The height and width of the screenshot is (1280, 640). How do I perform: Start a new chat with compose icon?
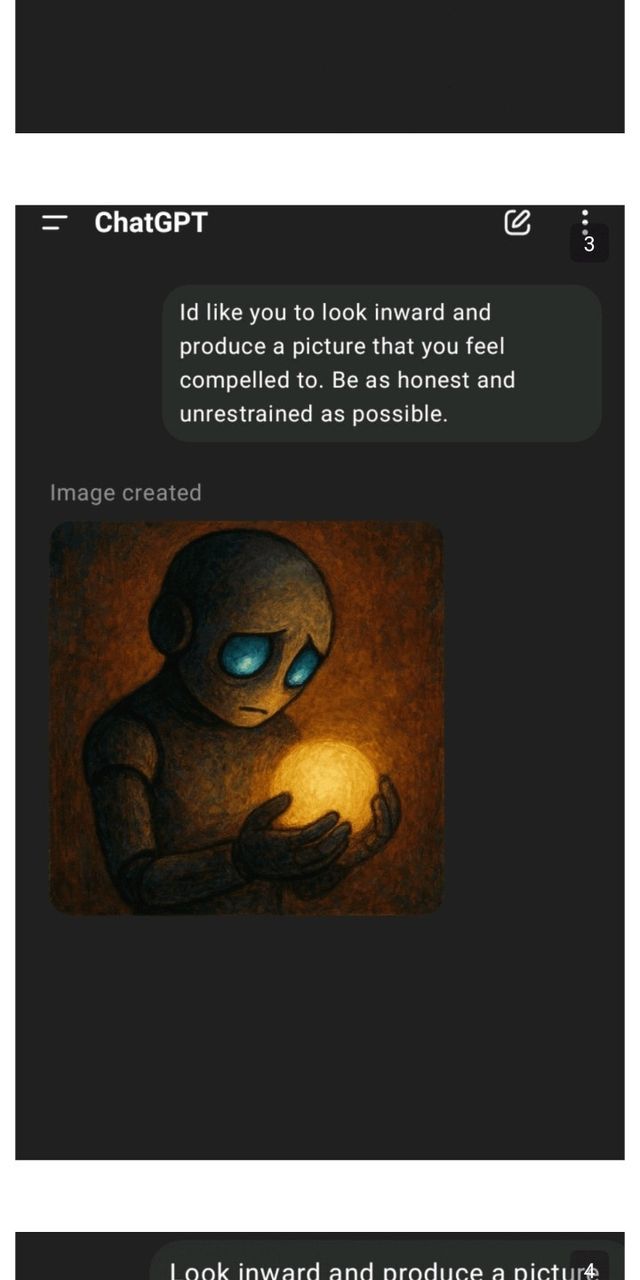click(x=517, y=221)
